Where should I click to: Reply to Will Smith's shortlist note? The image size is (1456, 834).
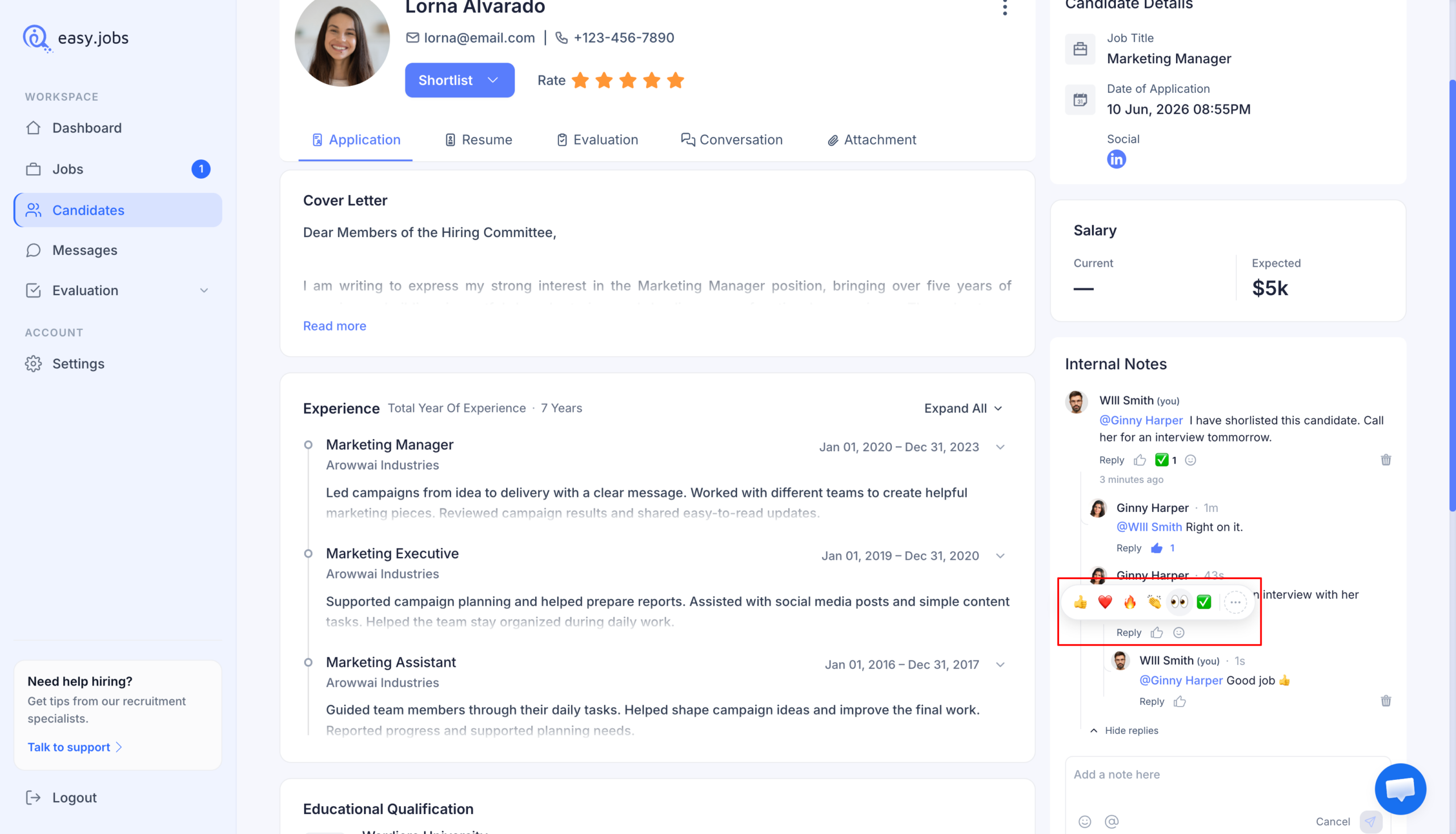click(x=1111, y=460)
